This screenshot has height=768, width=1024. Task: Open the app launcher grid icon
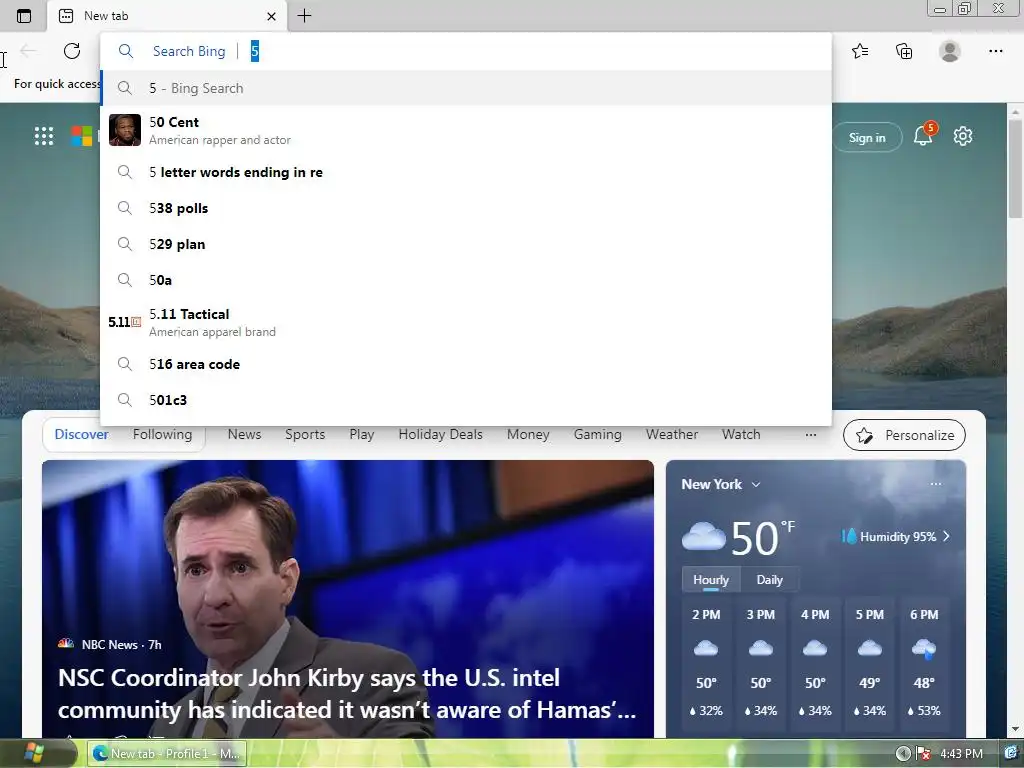pyautogui.click(x=44, y=136)
